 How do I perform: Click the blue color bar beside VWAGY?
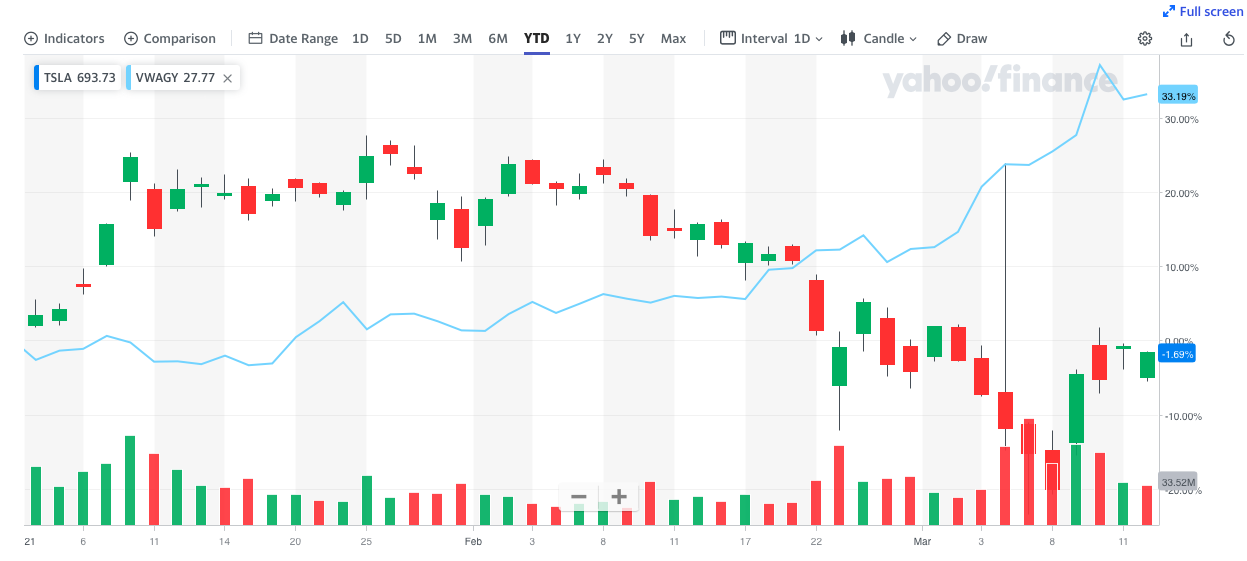[x=129, y=78]
